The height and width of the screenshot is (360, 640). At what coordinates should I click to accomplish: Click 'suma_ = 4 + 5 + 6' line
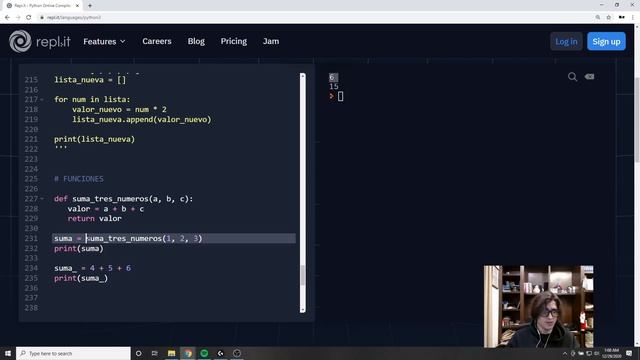pyautogui.click(x=92, y=268)
